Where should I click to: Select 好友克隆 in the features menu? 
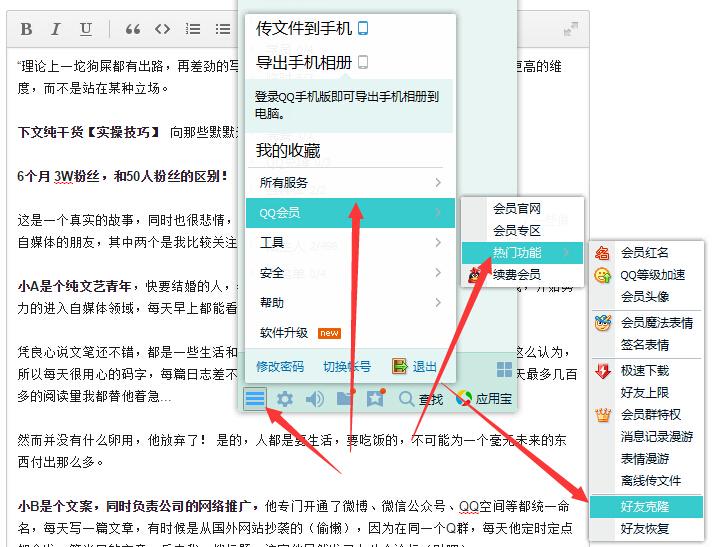coord(646,506)
